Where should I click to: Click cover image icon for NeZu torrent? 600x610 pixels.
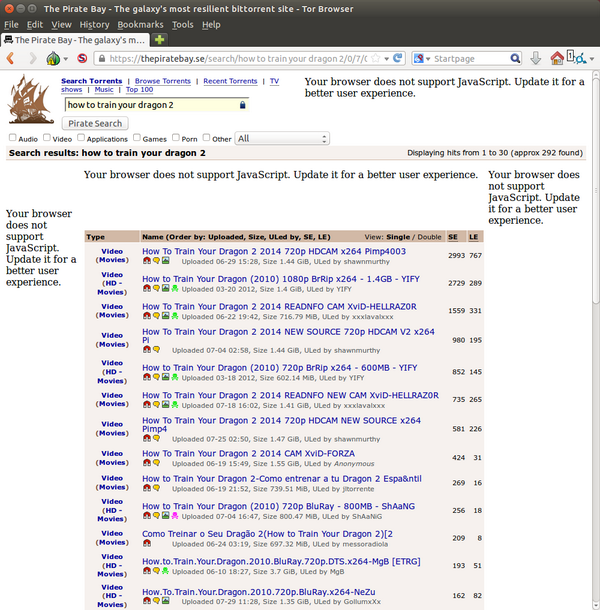pos(165,601)
